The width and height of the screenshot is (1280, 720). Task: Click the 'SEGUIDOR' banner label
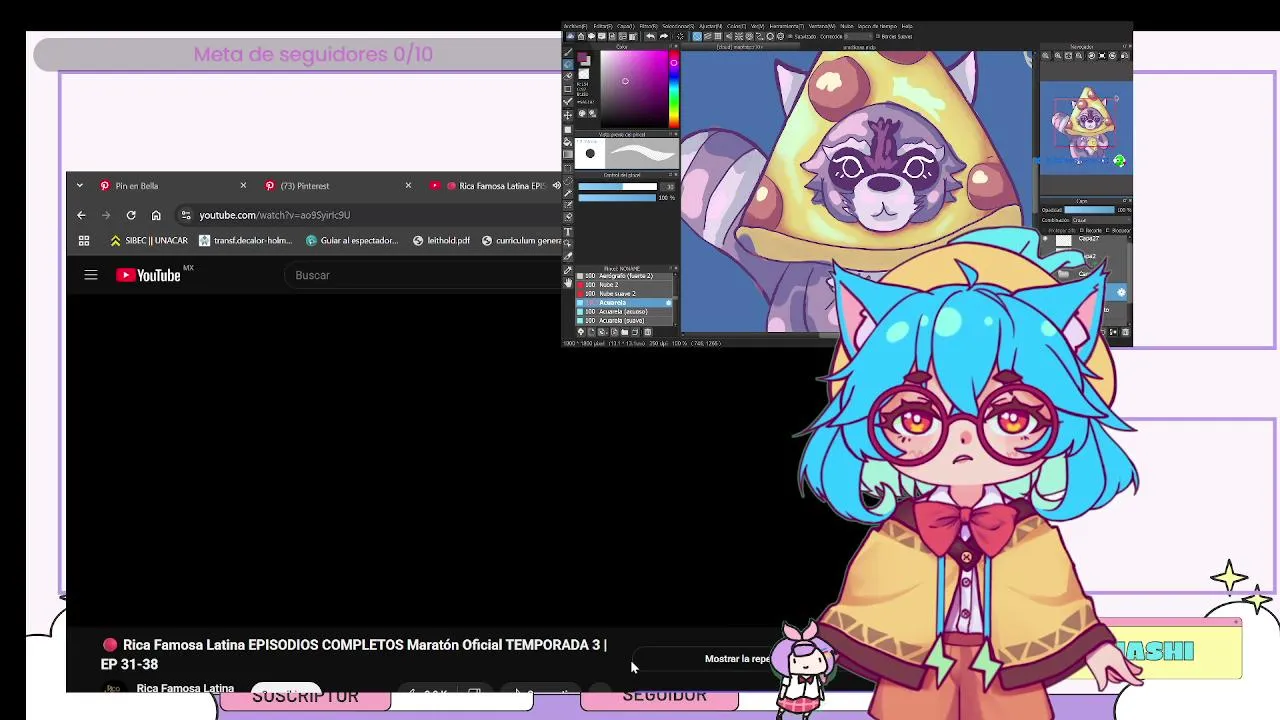pos(664,696)
